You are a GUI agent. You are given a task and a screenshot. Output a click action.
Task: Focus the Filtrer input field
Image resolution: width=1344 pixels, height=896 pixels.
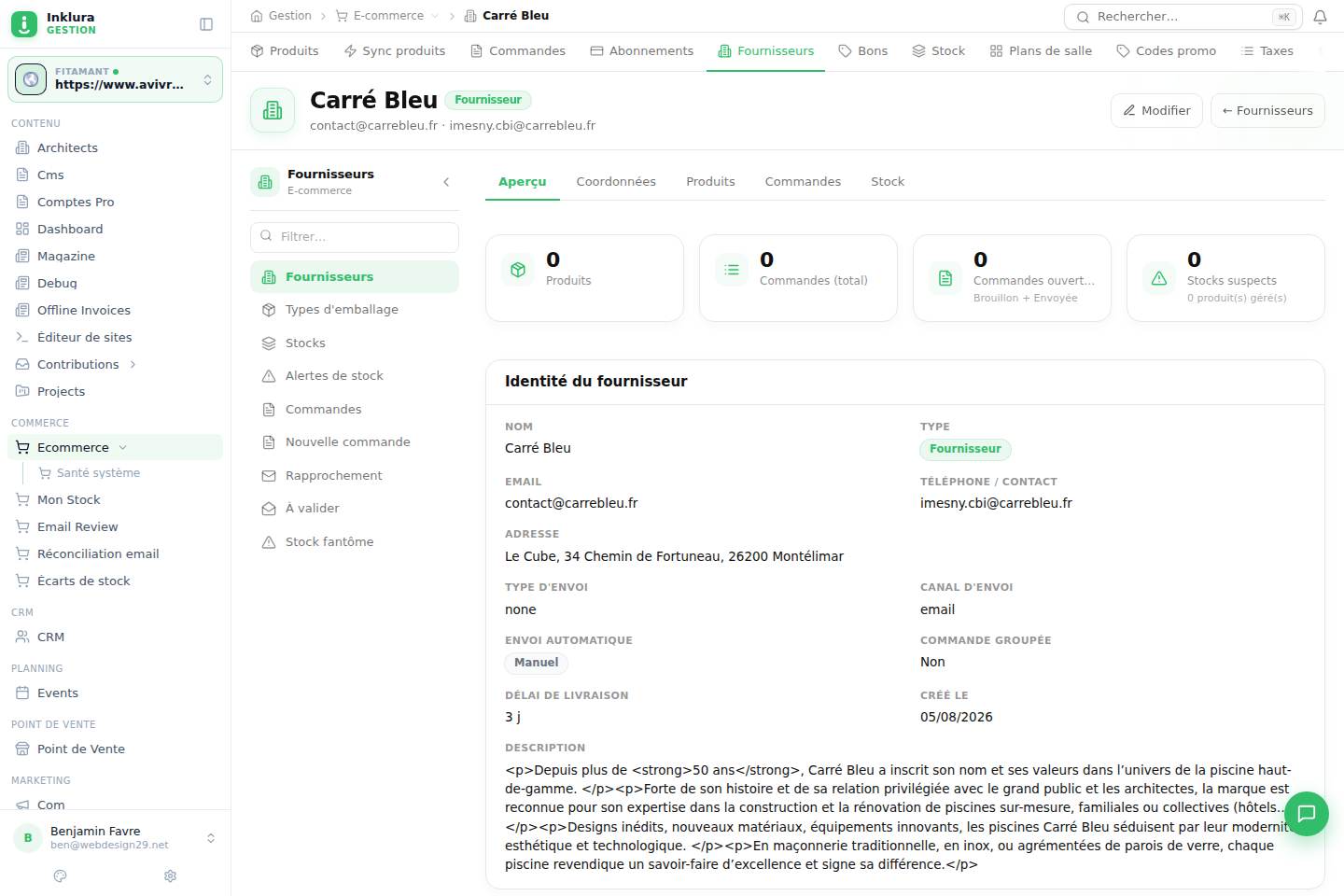point(355,237)
